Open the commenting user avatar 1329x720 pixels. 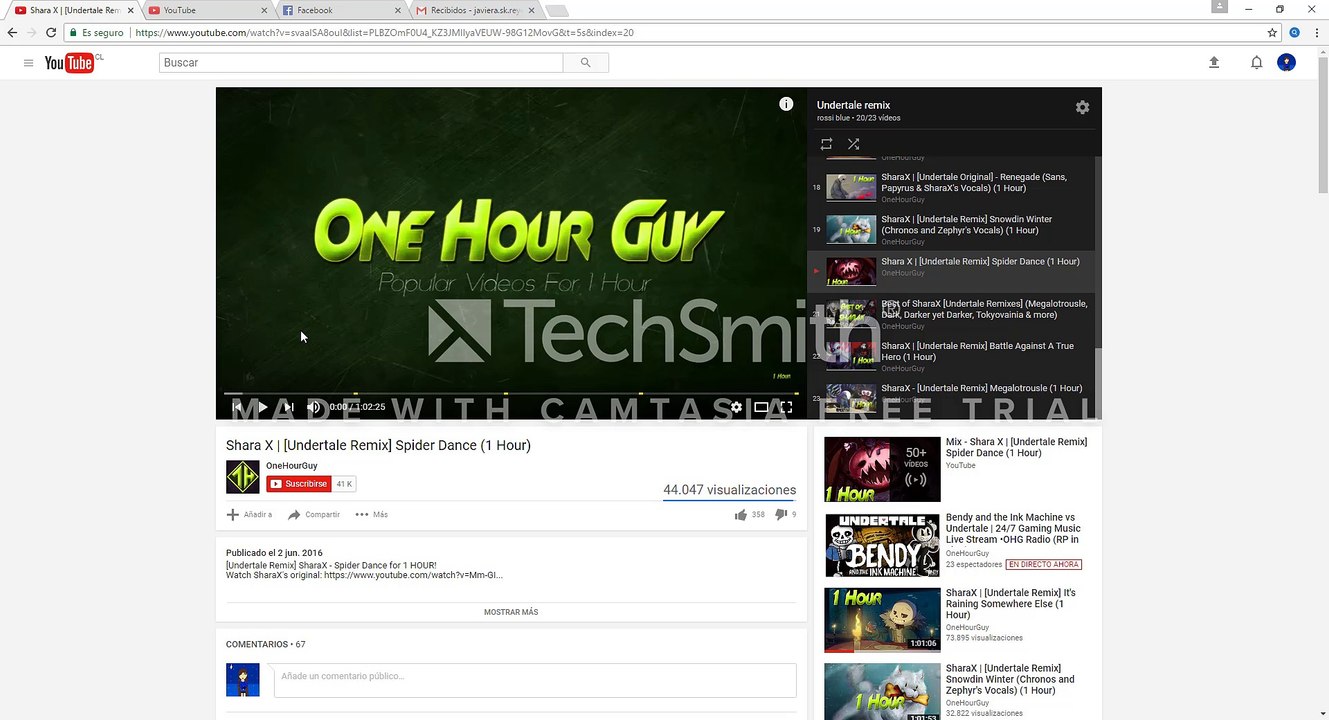(x=242, y=680)
